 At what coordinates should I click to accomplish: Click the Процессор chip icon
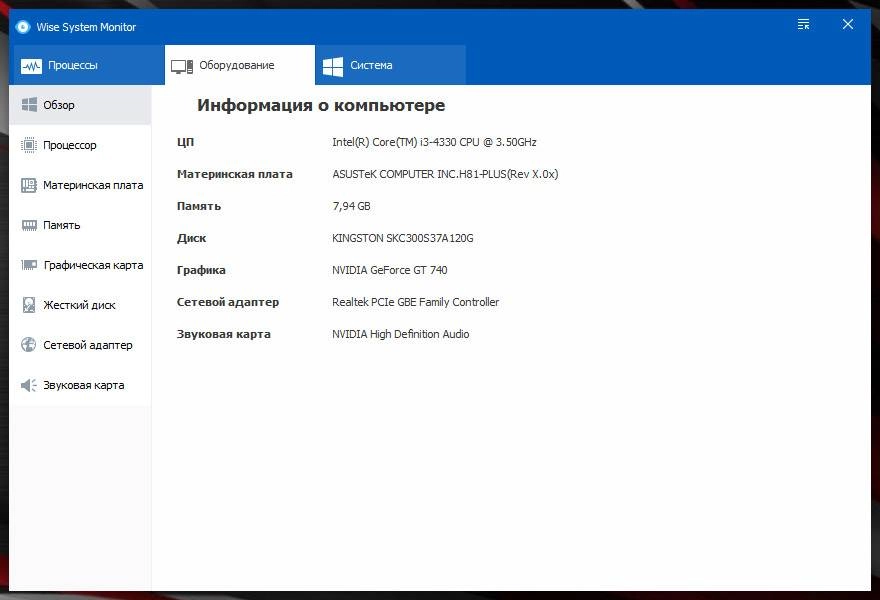click(x=29, y=145)
